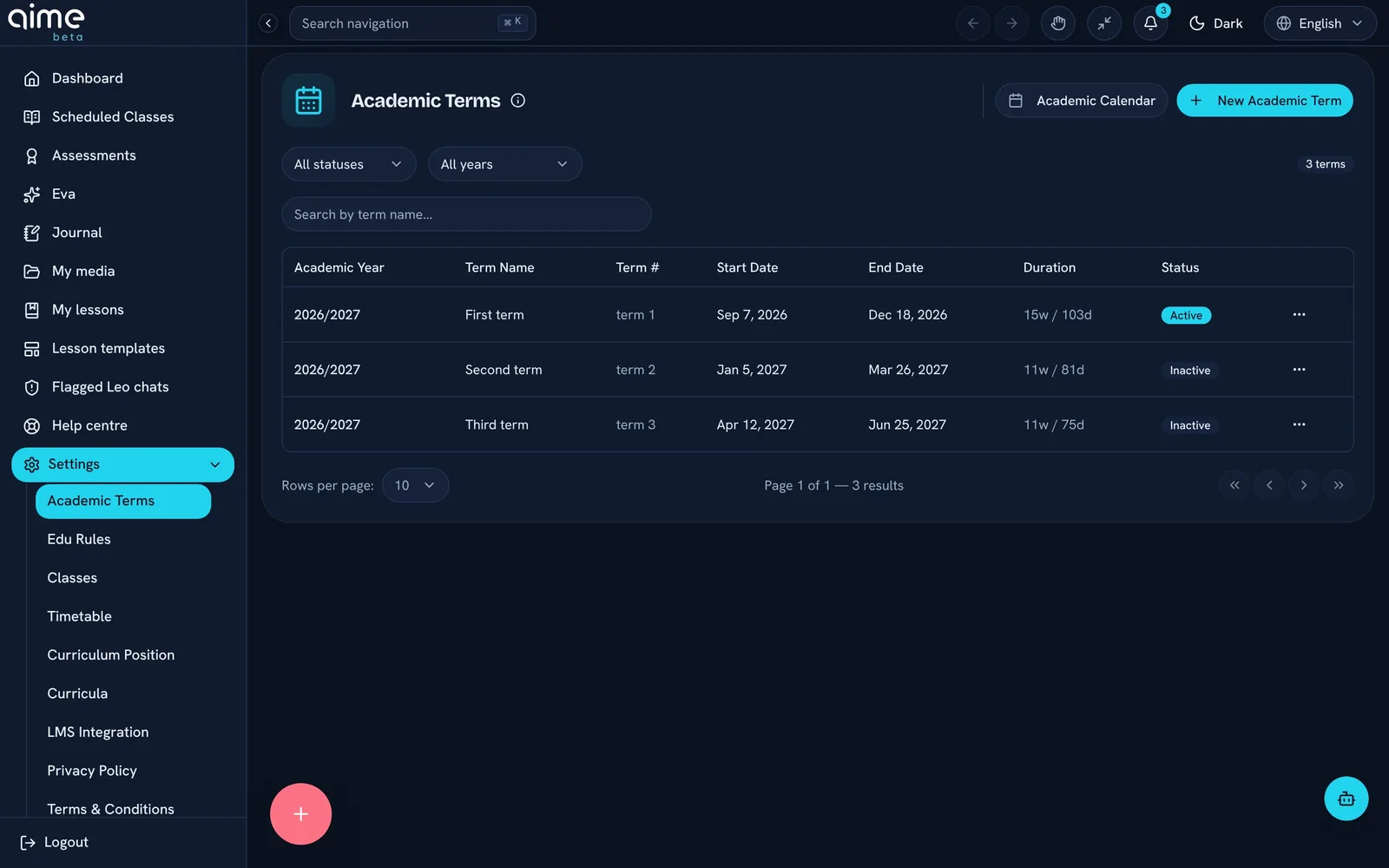The height and width of the screenshot is (868, 1389).
Task: Click the shrink/minimize arrows icon in the top bar
Action: pyautogui.click(x=1104, y=23)
